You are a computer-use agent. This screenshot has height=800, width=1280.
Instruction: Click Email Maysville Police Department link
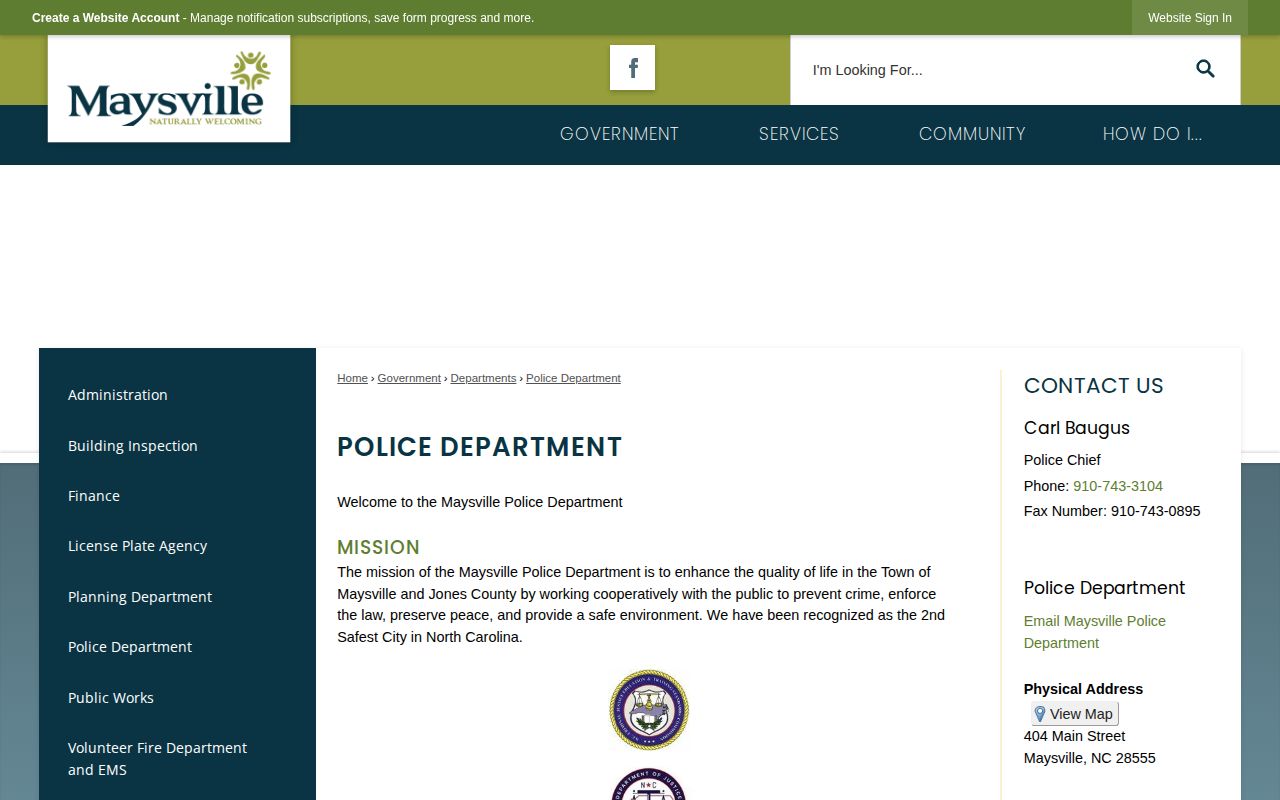point(1095,632)
